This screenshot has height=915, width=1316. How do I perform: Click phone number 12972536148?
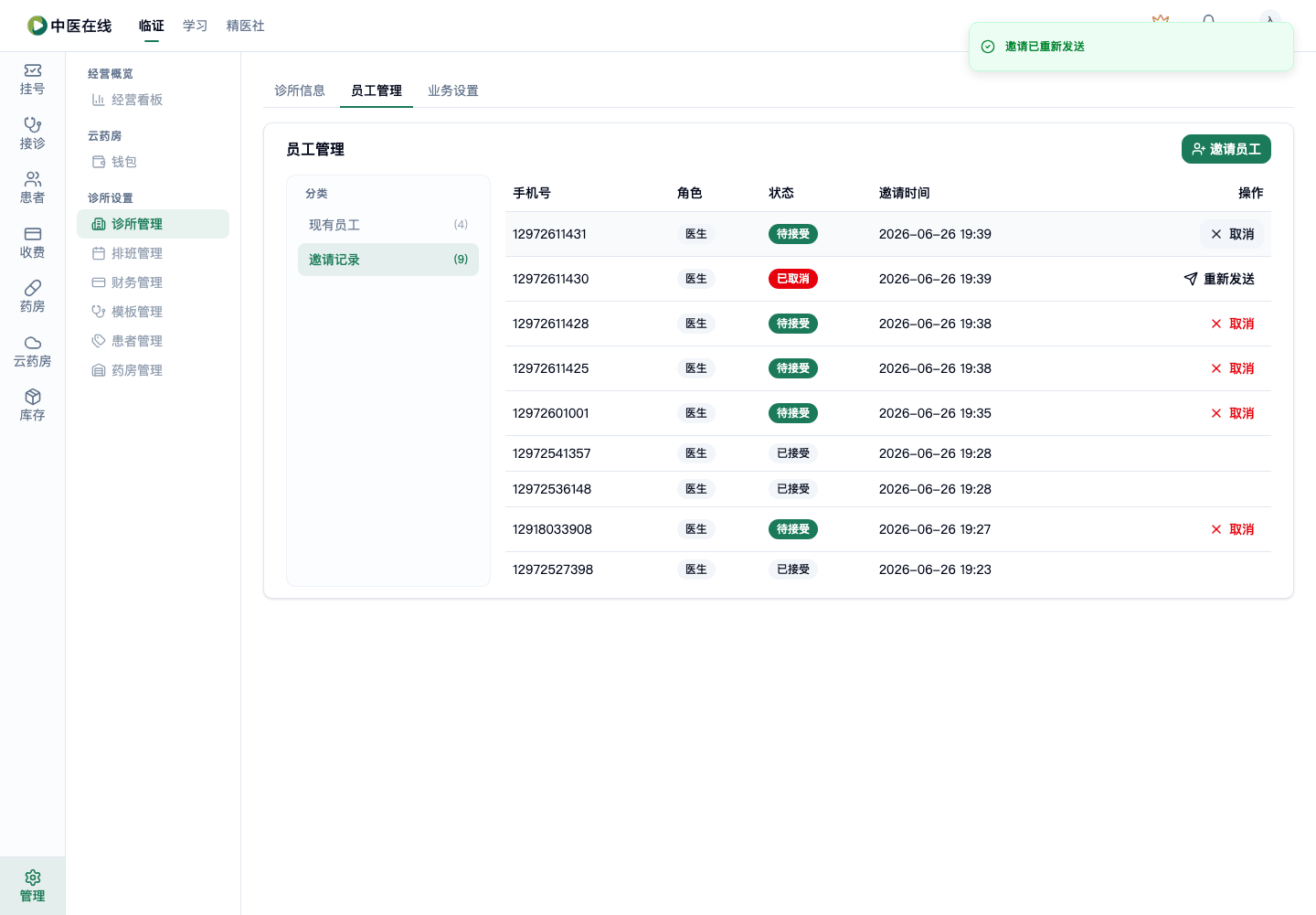click(x=552, y=489)
